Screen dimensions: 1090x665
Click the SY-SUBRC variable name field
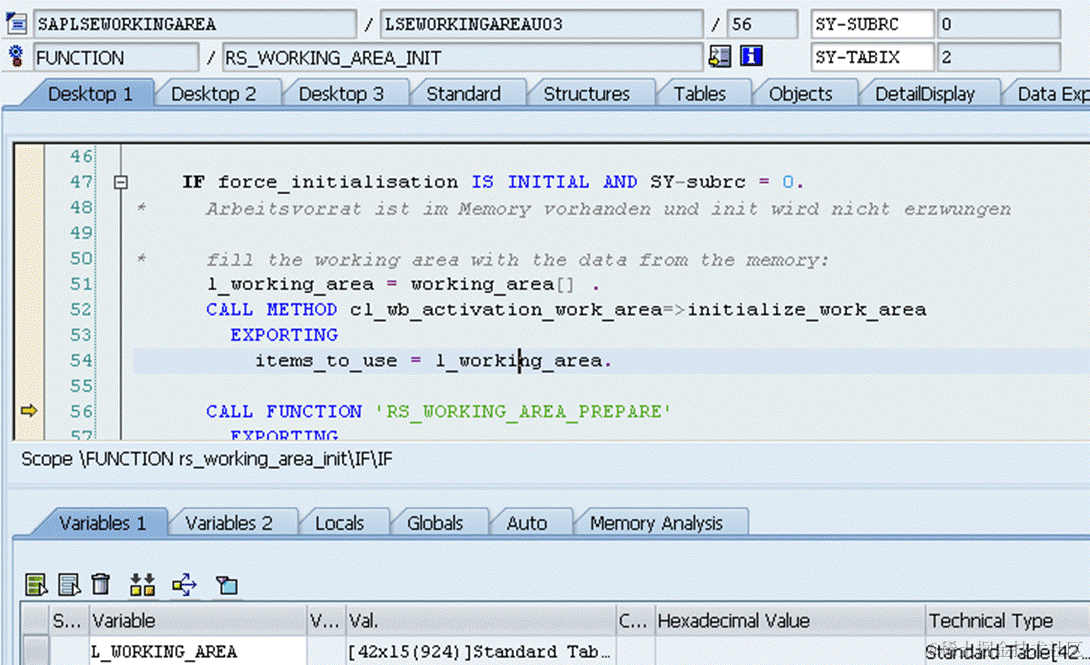coord(872,24)
